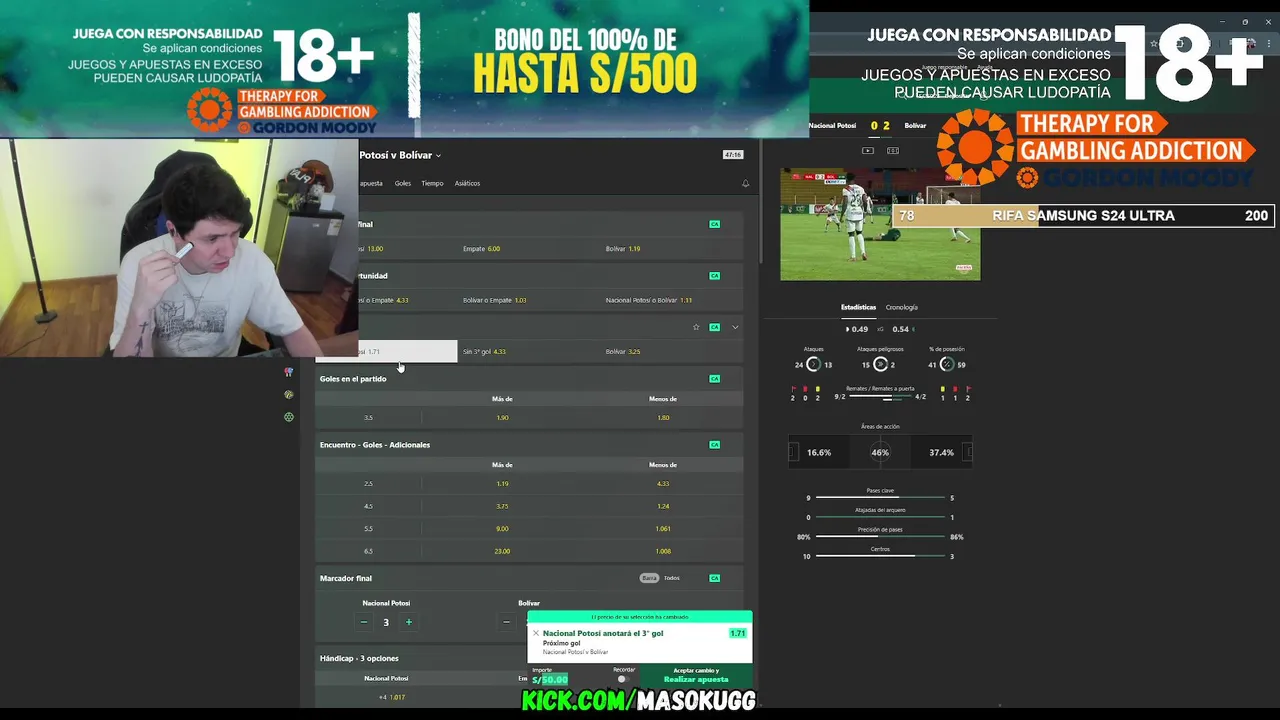Choose Más de 5.5 at 9.00
The image size is (1280, 720).
[x=502, y=529]
